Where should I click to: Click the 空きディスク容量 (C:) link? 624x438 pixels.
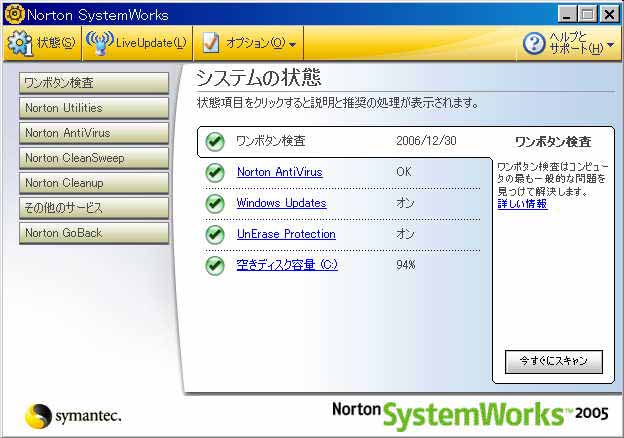tap(287, 265)
